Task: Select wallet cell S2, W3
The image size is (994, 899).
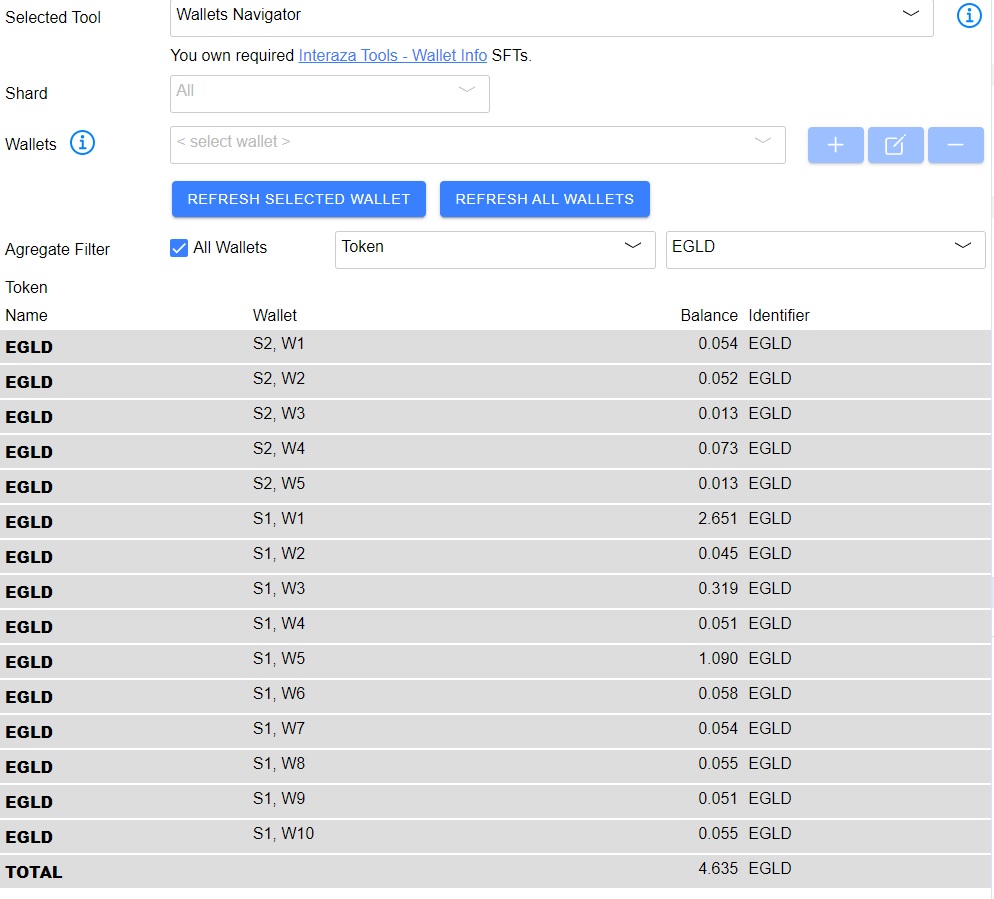Action: coord(278,413)
